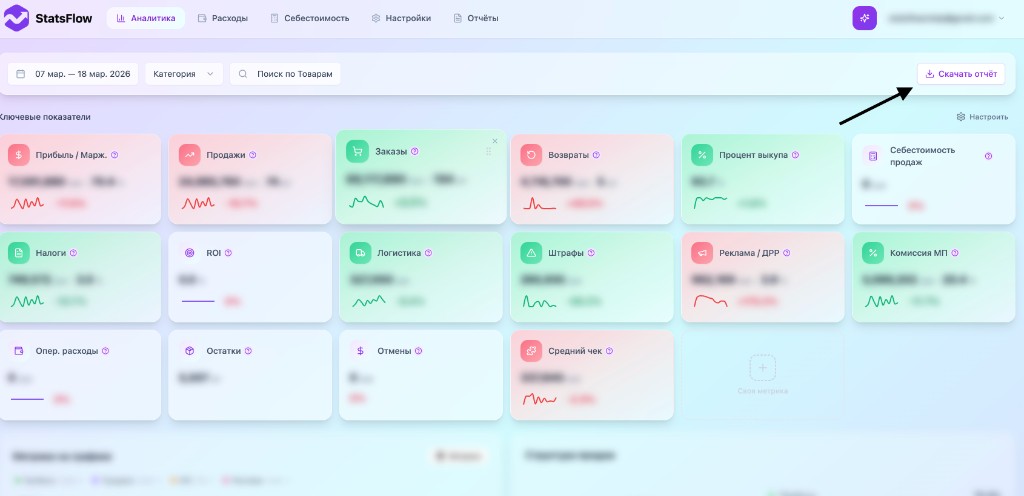Click the Логистика truck icon
The height and width of the screenshot is (496, 1024).
coord(360,253)
